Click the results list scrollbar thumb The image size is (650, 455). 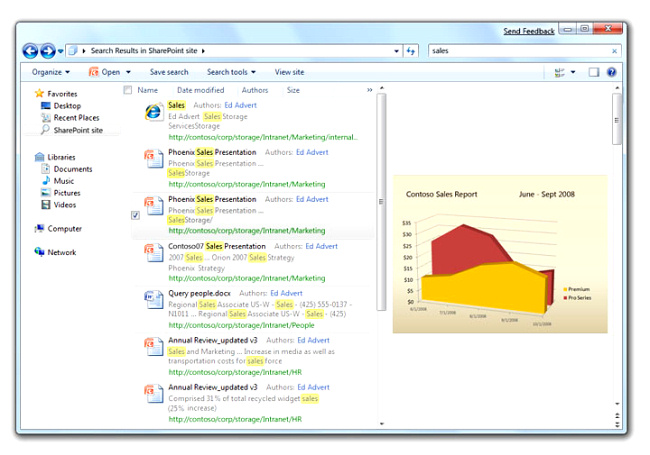tap(381, 202)
